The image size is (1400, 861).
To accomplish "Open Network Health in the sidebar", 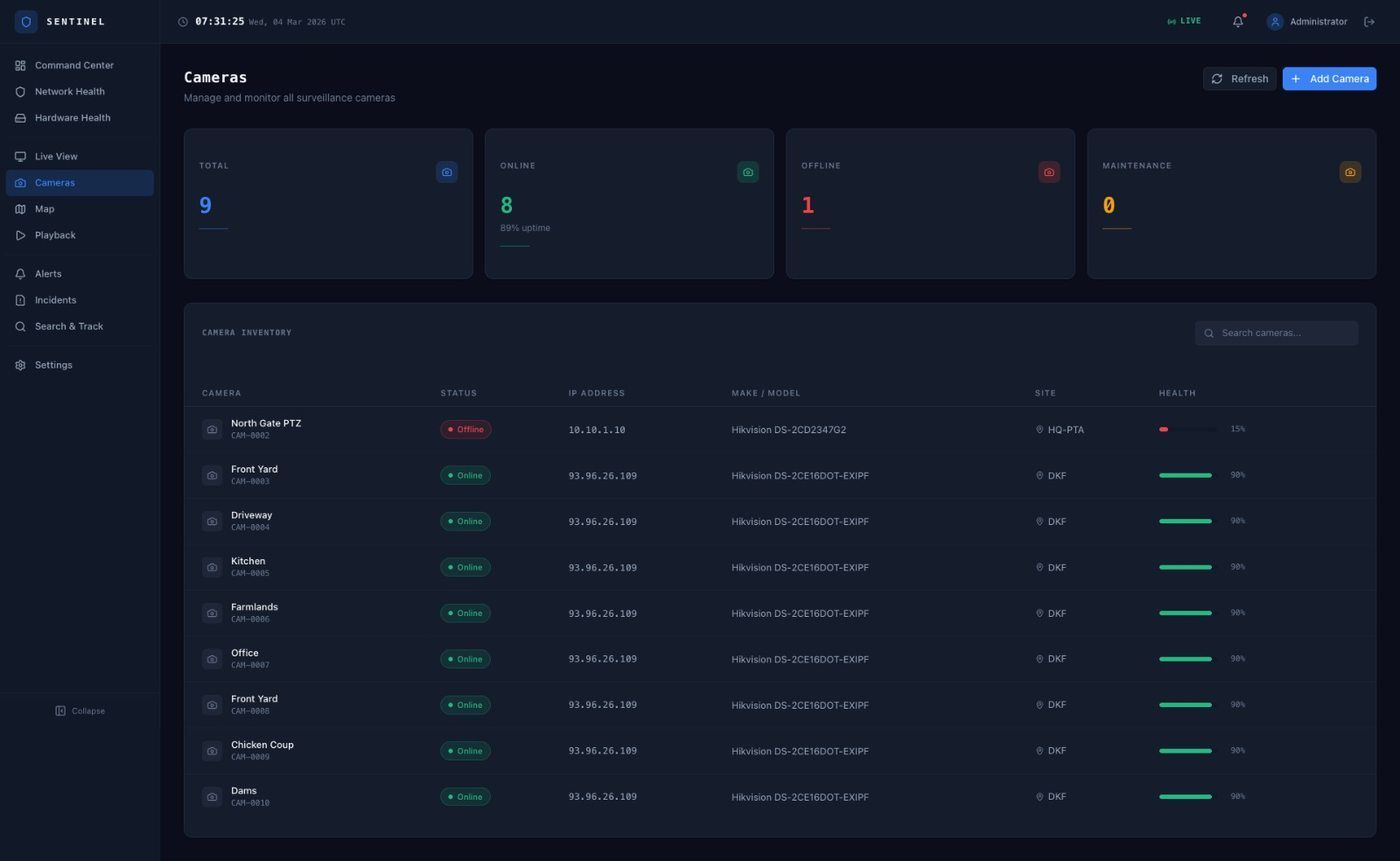I will pos(69,91).
